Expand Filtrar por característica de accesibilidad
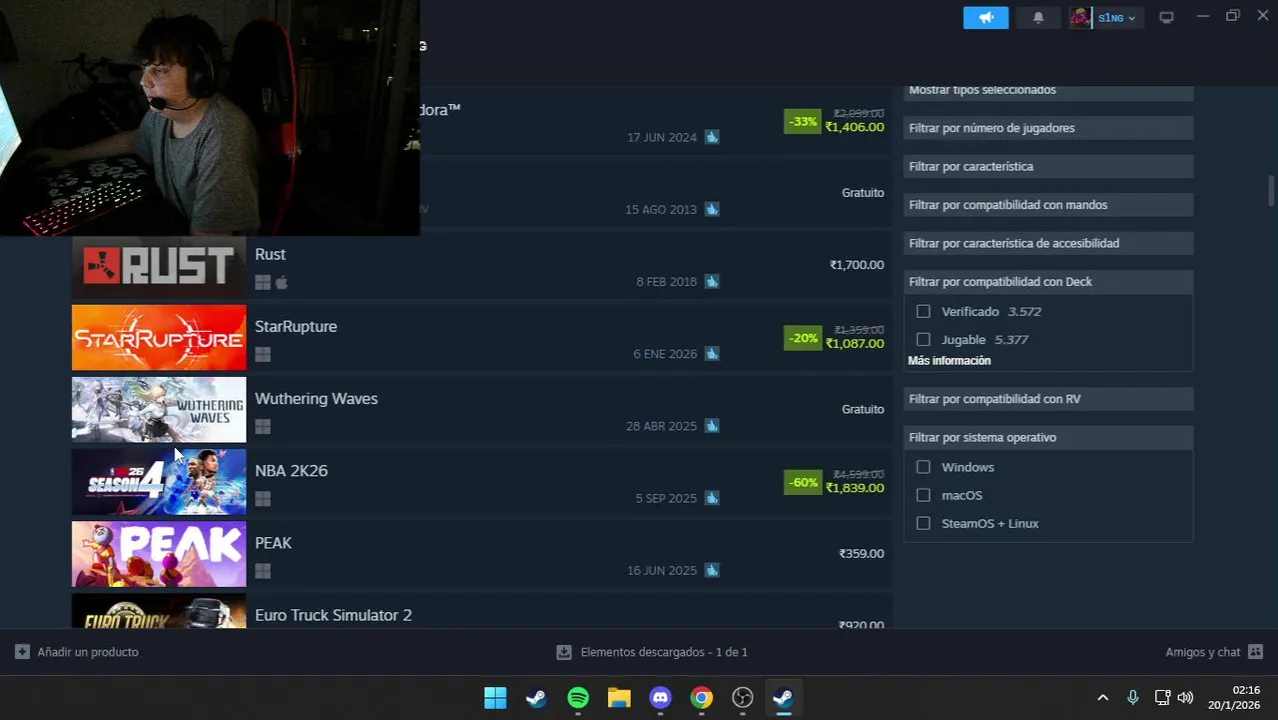Viewport: 1278px width, 720px height. 1048,243
